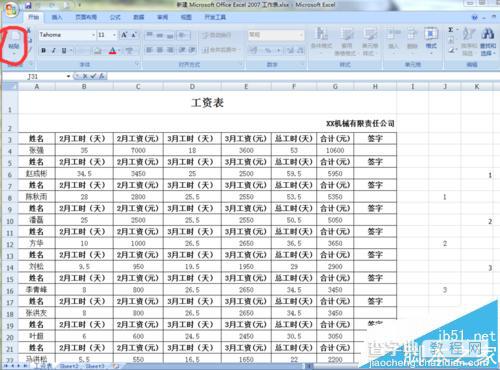Click Merge and Center (合并后居中)

pos(221,50)
